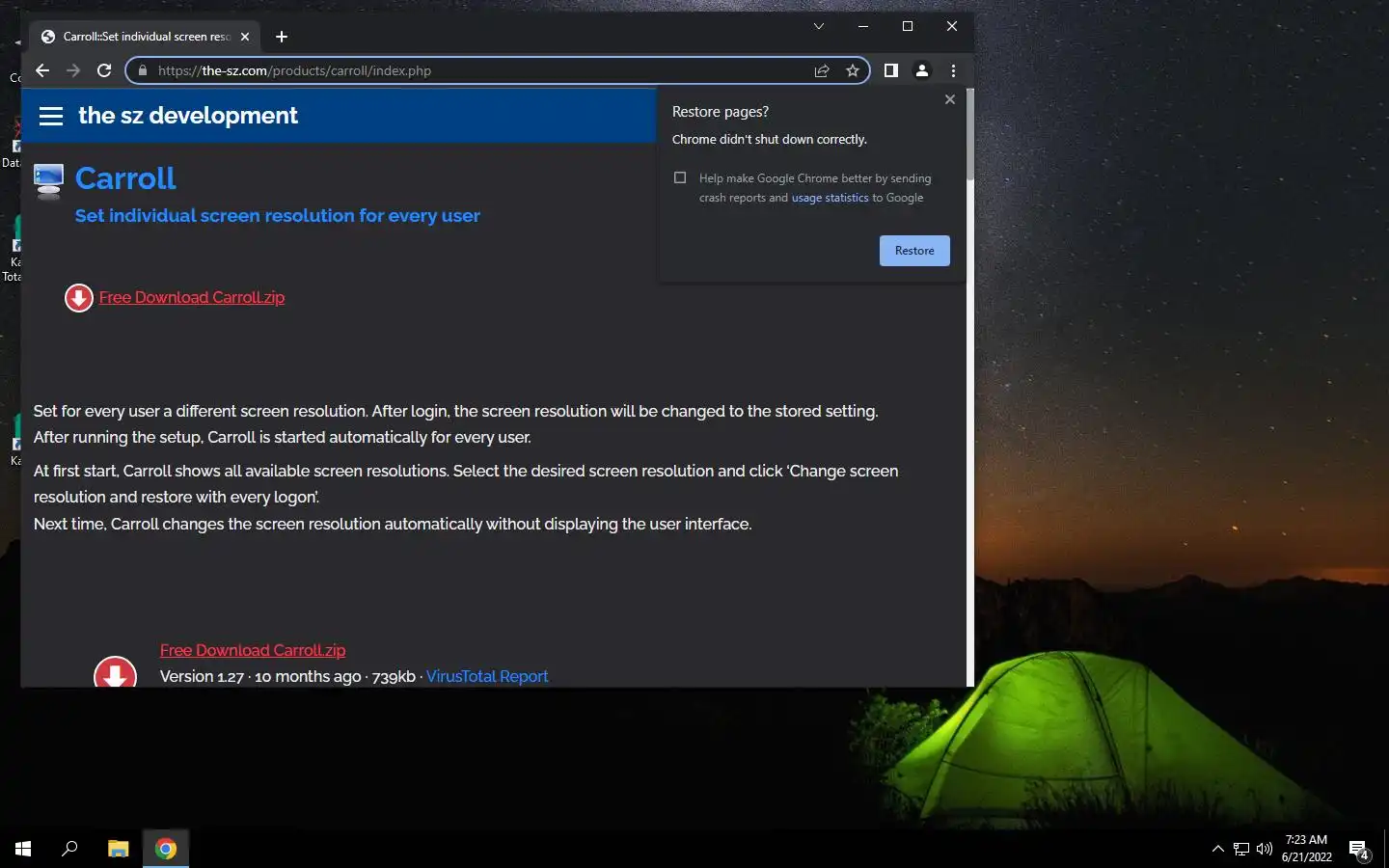Click the browser back arrow

pyautogui.click(x=41, y=70)
